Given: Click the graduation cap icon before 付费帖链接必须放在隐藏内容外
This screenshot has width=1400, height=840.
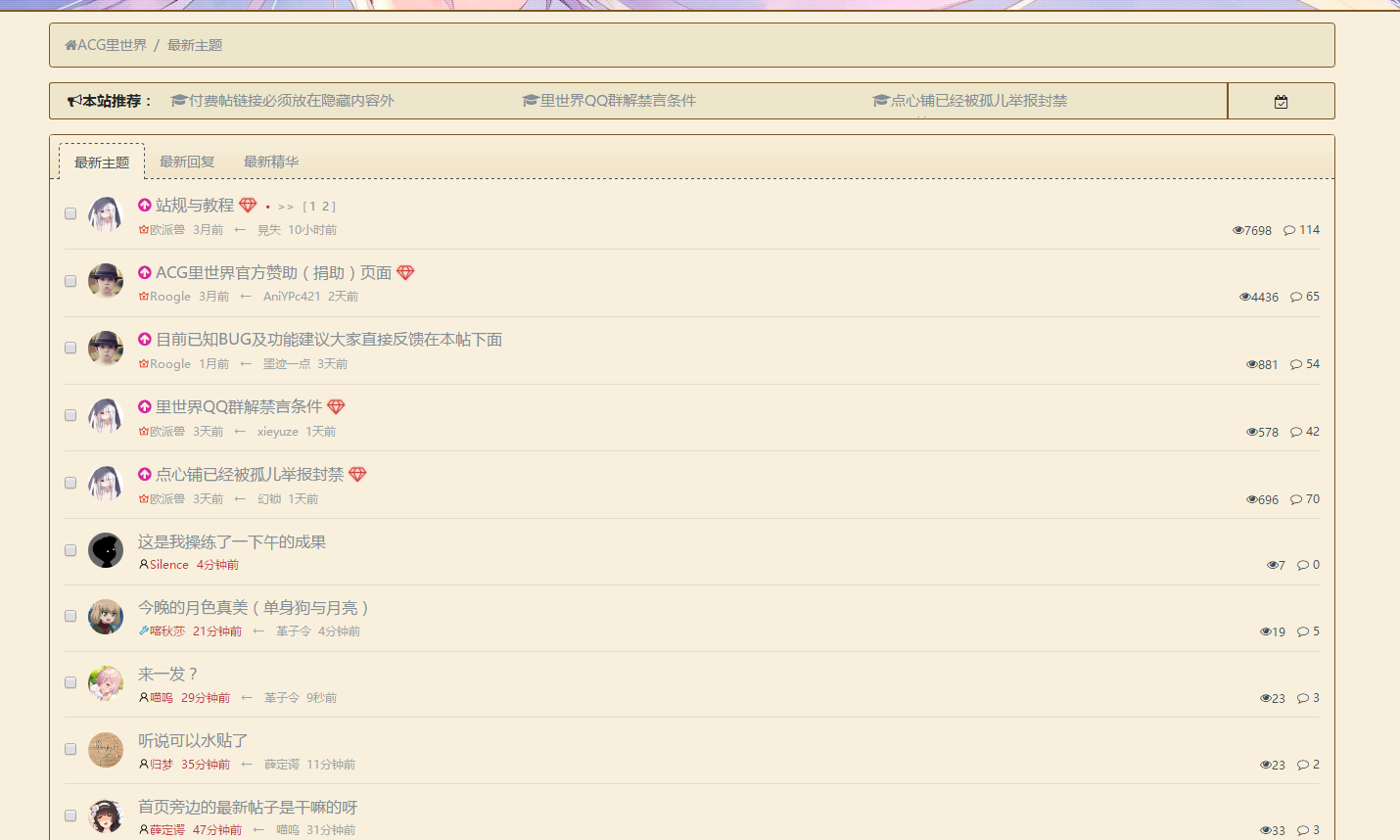Looking at the screenshot, I should point(179,101).
